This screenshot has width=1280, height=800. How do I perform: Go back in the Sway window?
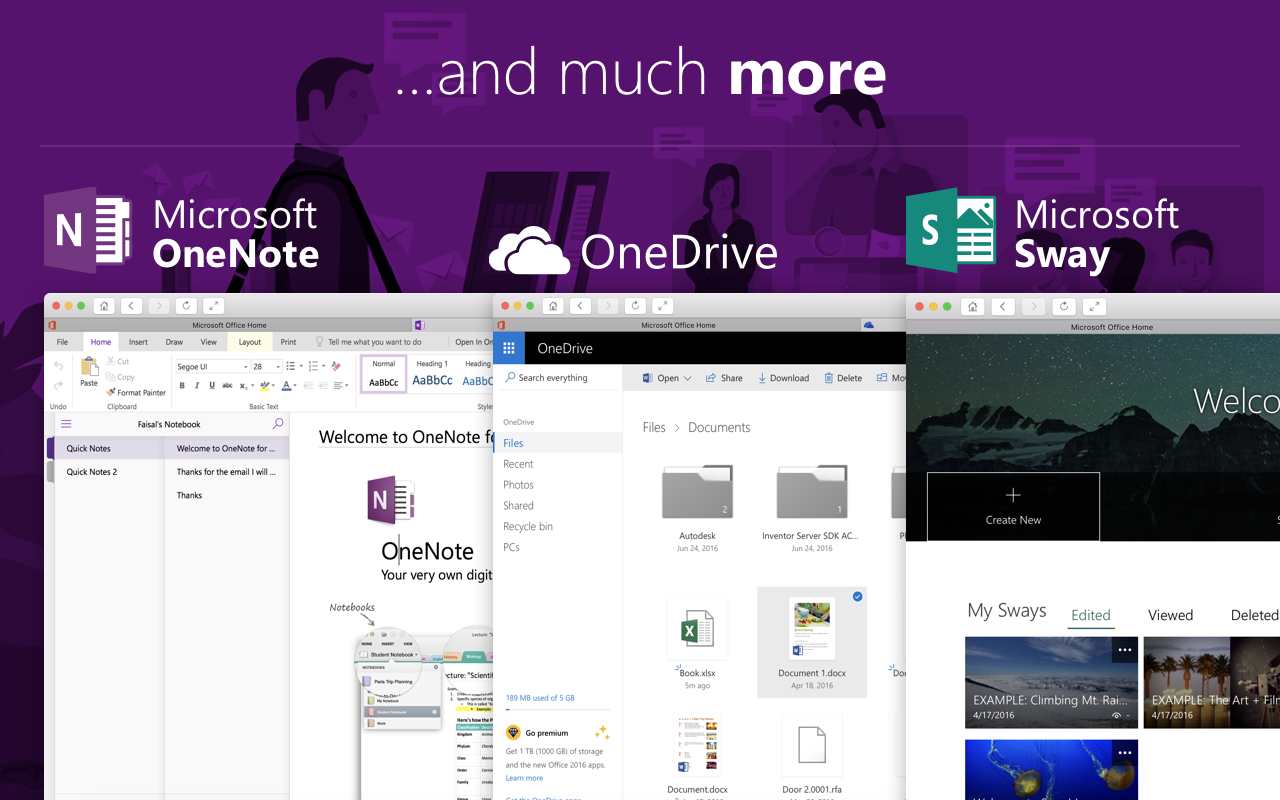pos(1003,306)
